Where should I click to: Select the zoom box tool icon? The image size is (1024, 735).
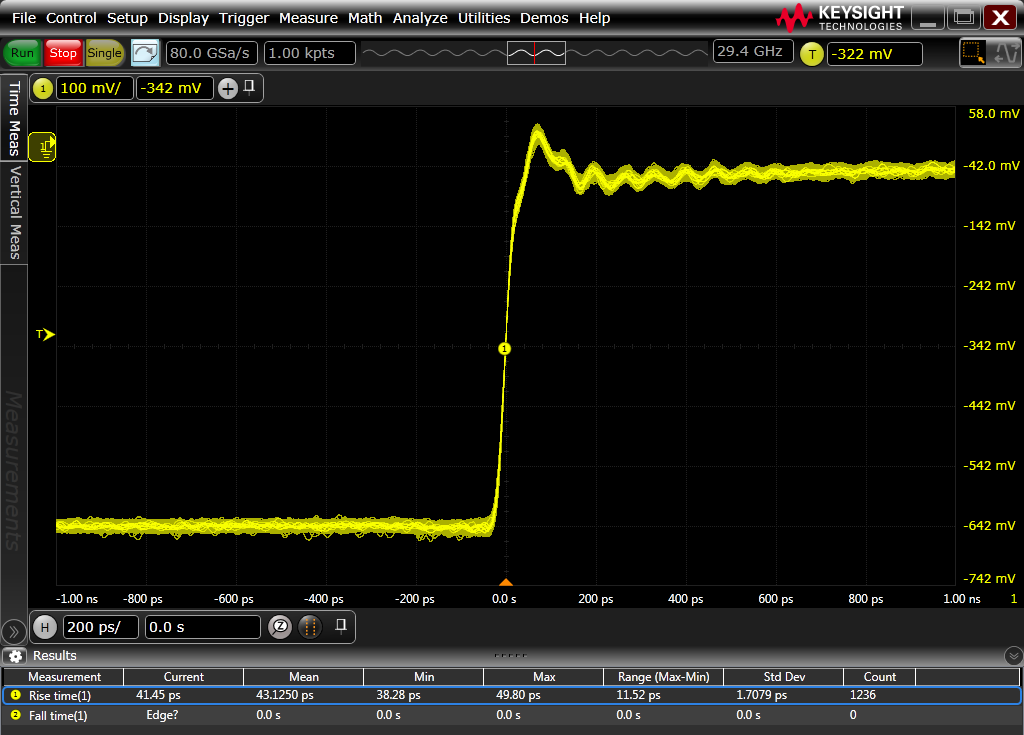tap(971, 53)
